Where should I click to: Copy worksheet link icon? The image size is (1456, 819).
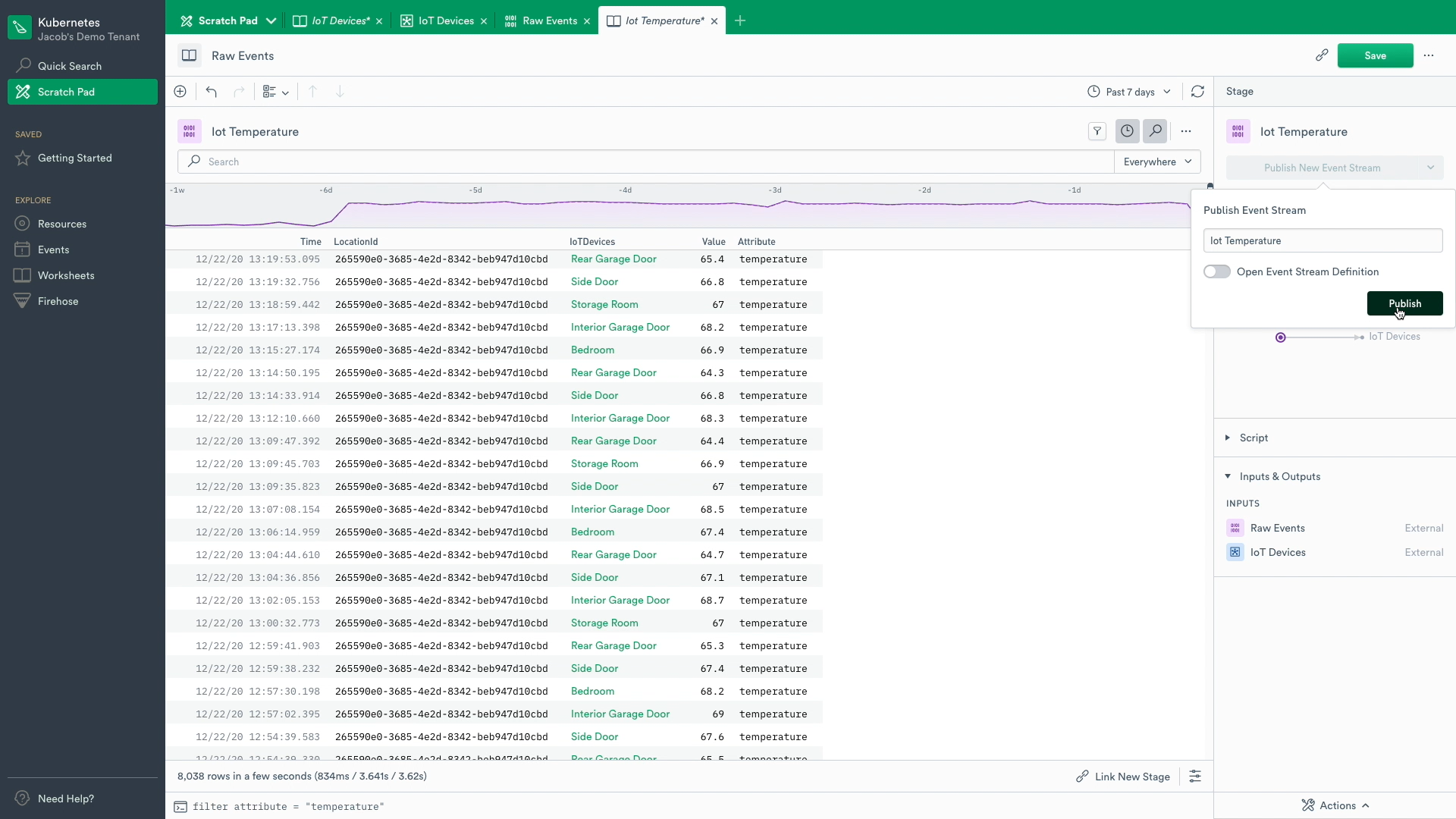coord(1322,55)
